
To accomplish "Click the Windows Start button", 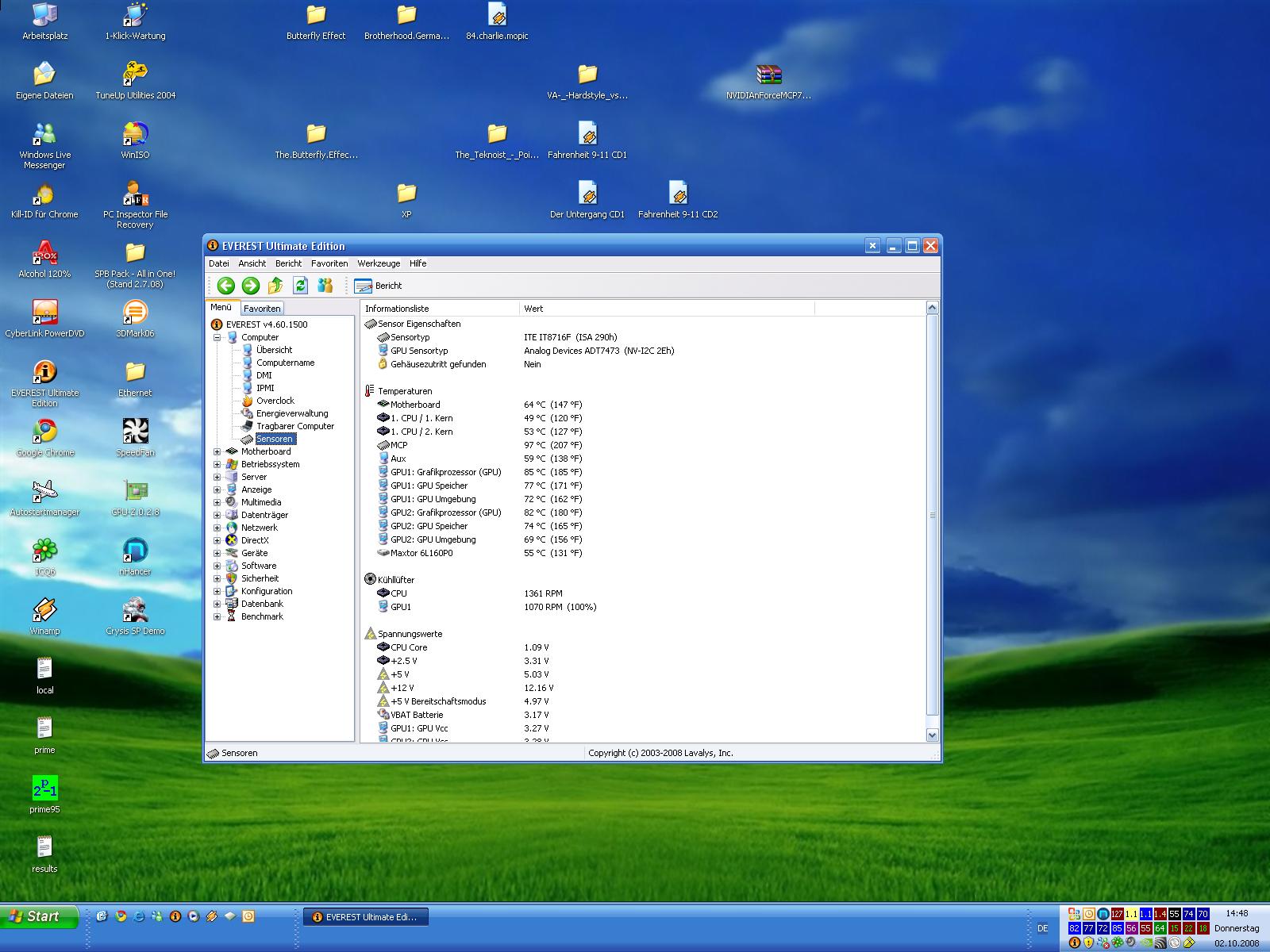I will 40,916.
